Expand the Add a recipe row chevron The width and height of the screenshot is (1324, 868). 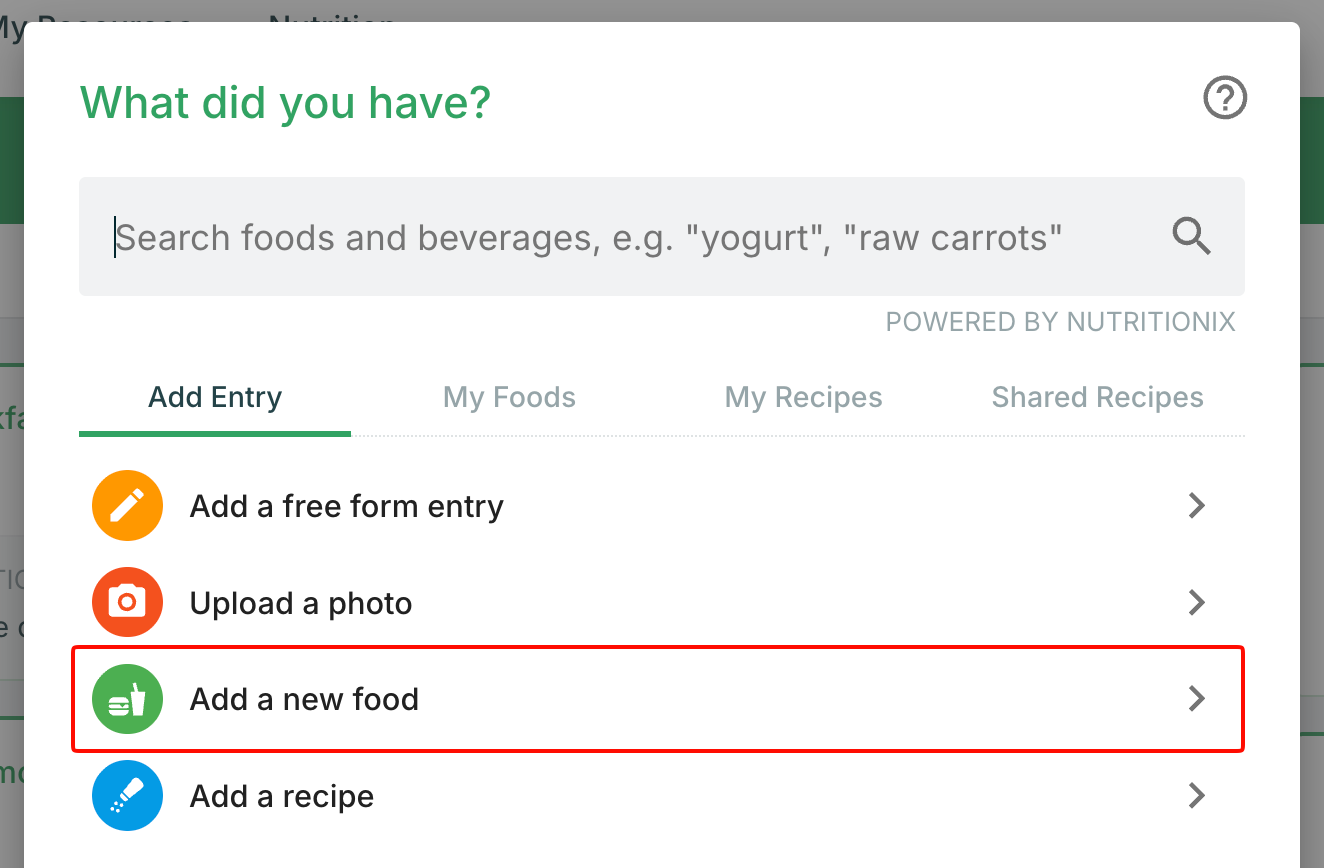pos(1196,796)
